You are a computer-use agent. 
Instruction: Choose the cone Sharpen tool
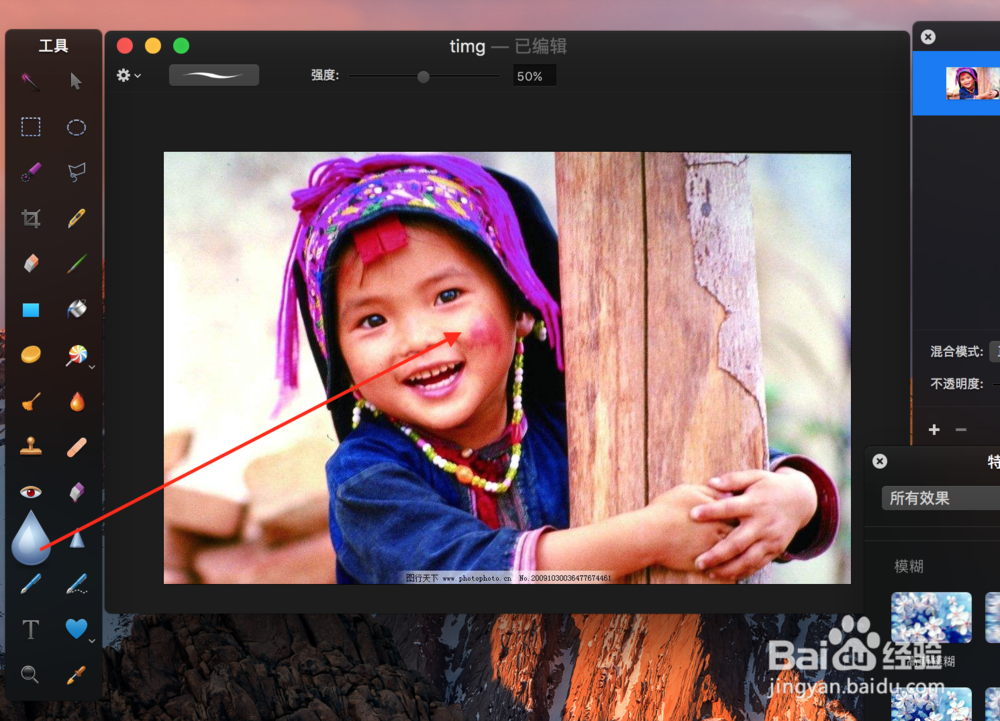pyautogui.click(x=77, y=539)
